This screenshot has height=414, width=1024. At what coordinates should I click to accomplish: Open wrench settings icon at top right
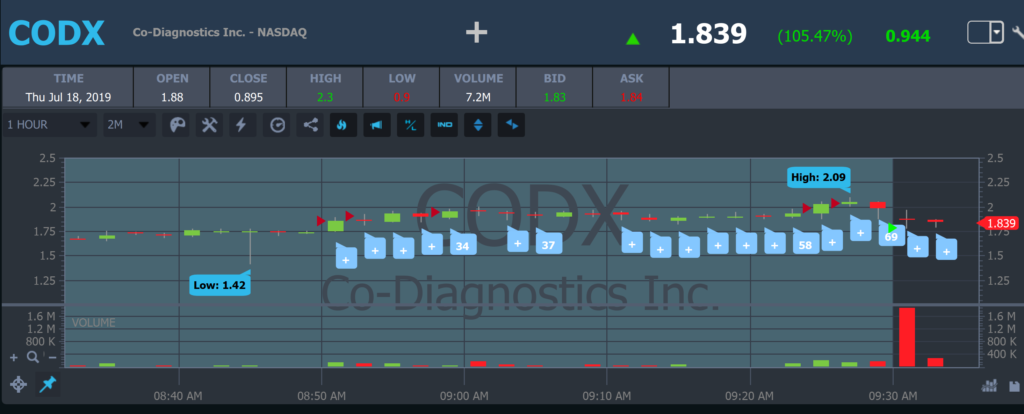pos(1017,33)
